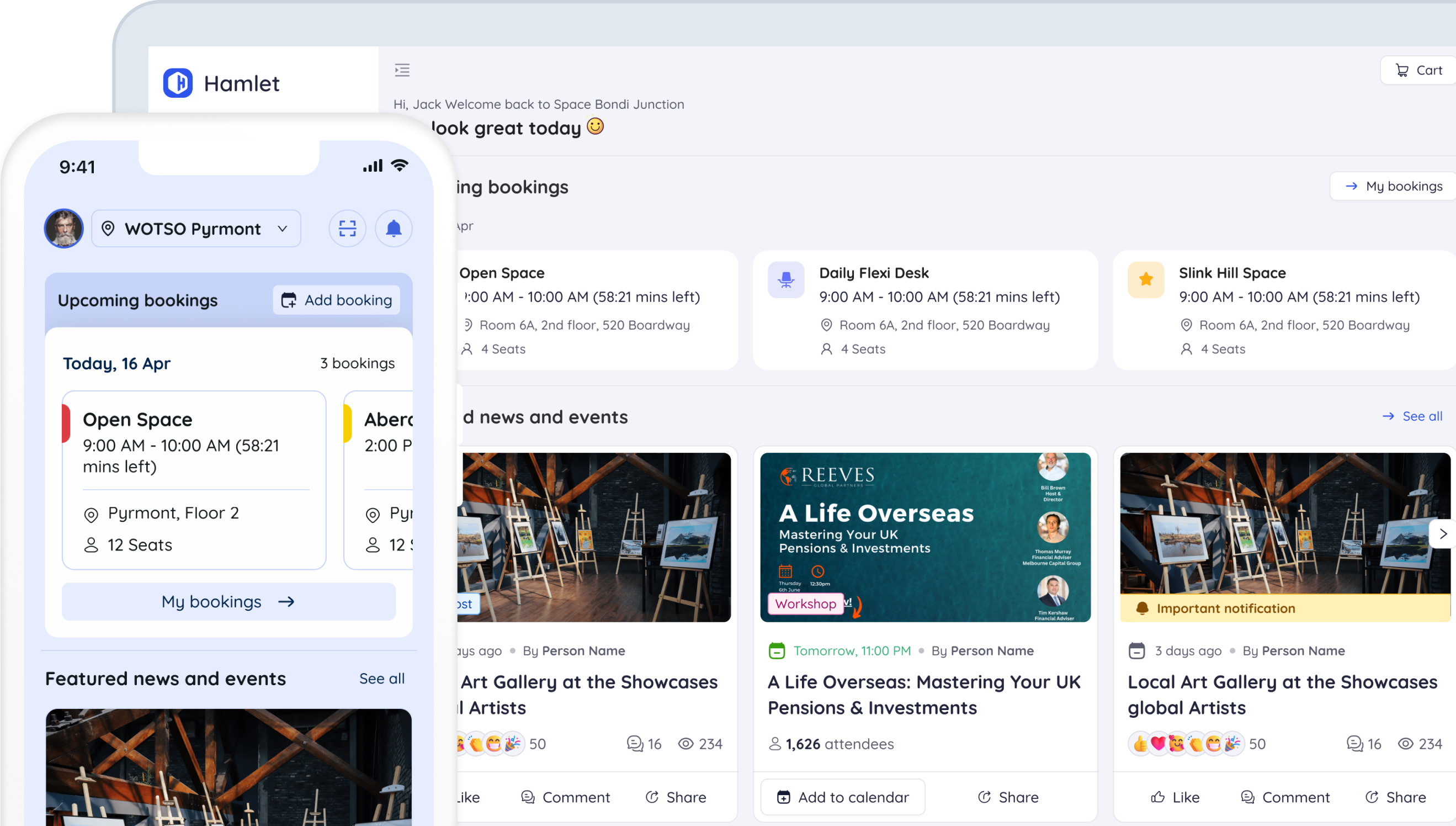Tap 12 Seats person icon on phone

click(x=91, y=545)
